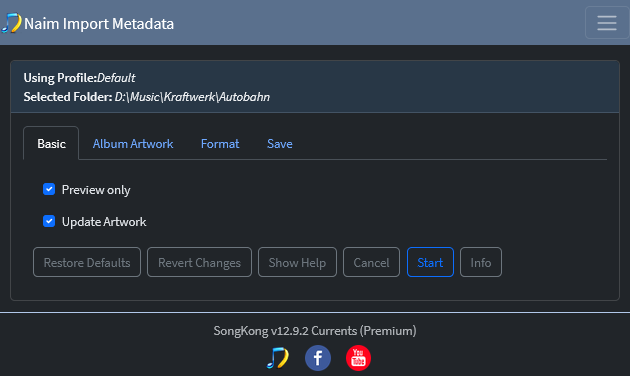Click the SongKong music note logo in header
Image resolution: width=630 pixels, height=376 pixels.
click(11, 23)
